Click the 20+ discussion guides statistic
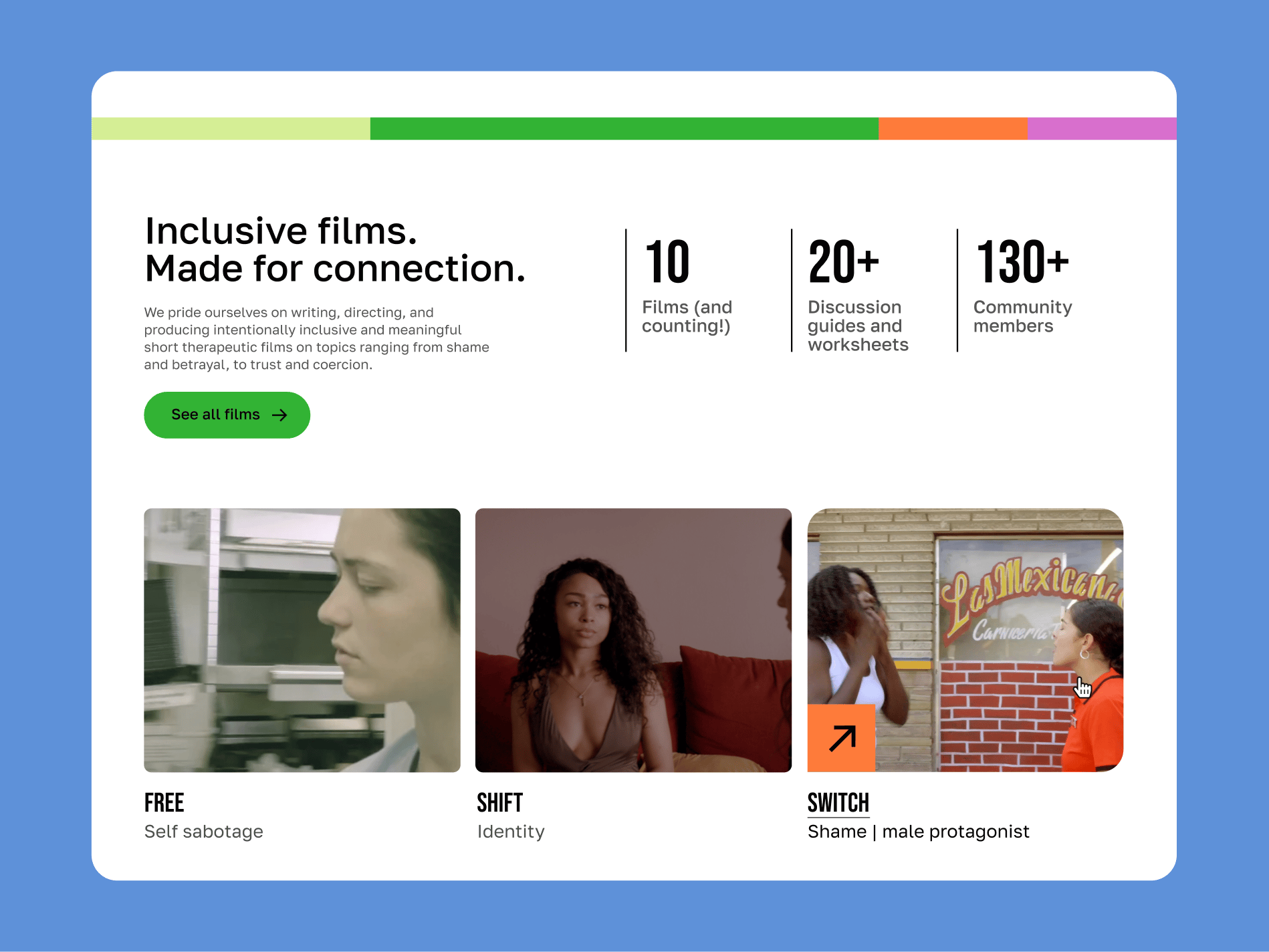This screenshot has width=1269, height=952. tap(844, 262)
